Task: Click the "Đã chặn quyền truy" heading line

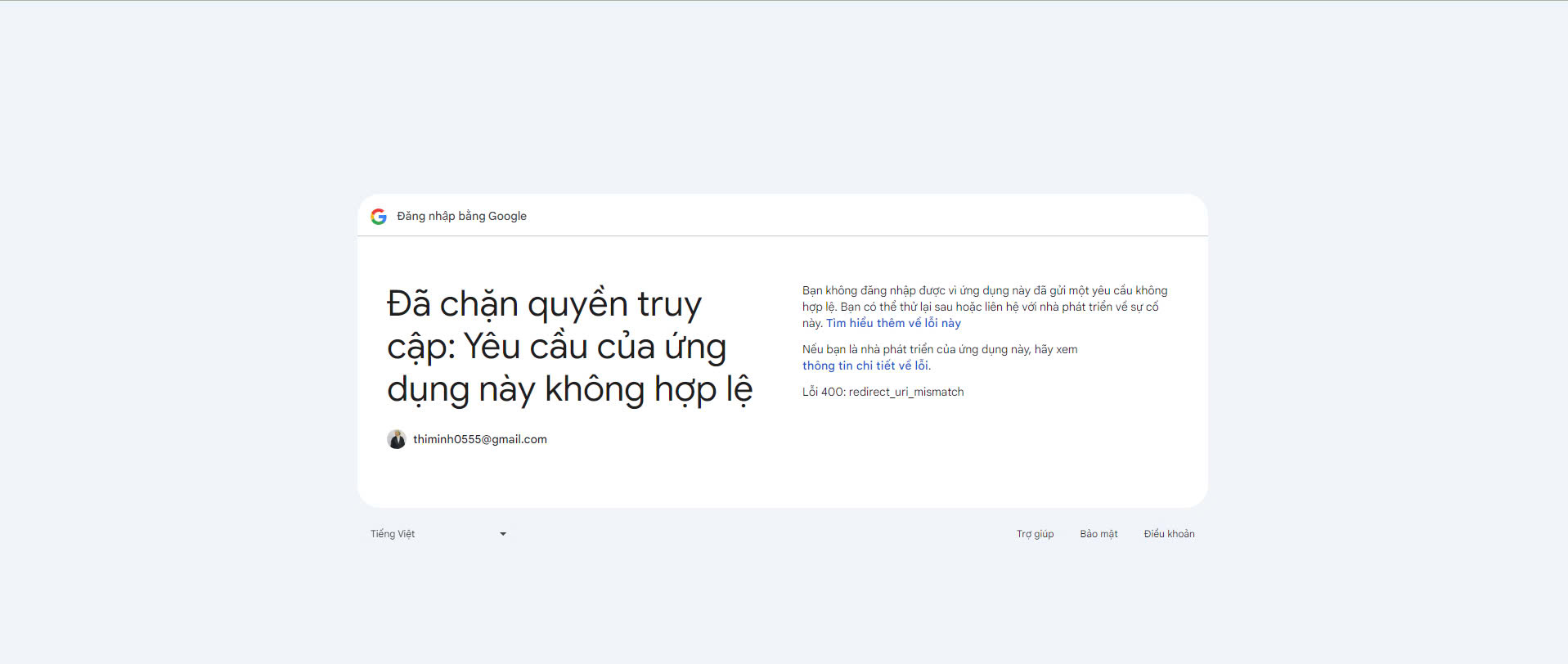Action: click(544, 304)
